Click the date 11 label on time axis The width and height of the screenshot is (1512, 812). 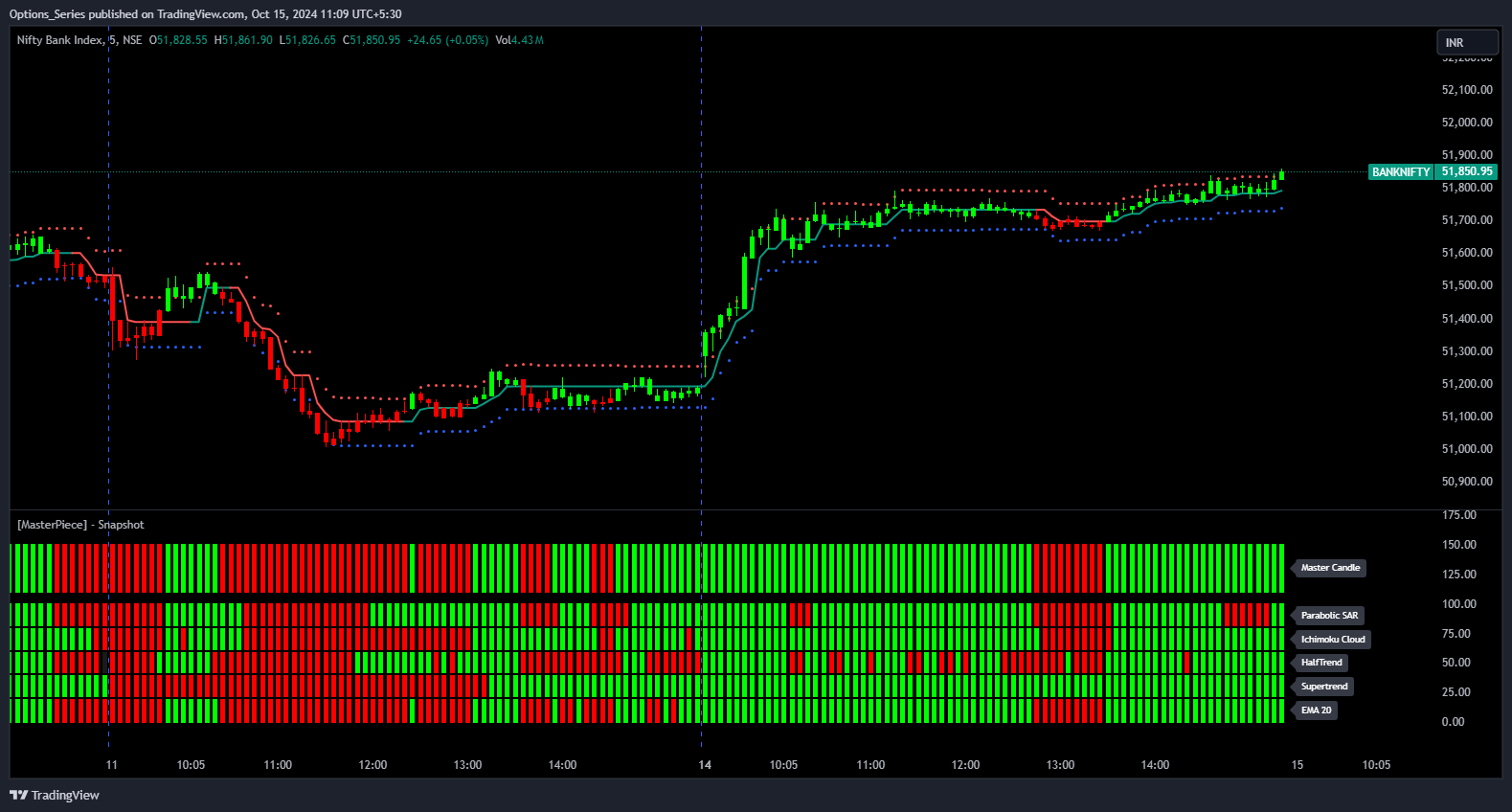(x=112, y=765)
